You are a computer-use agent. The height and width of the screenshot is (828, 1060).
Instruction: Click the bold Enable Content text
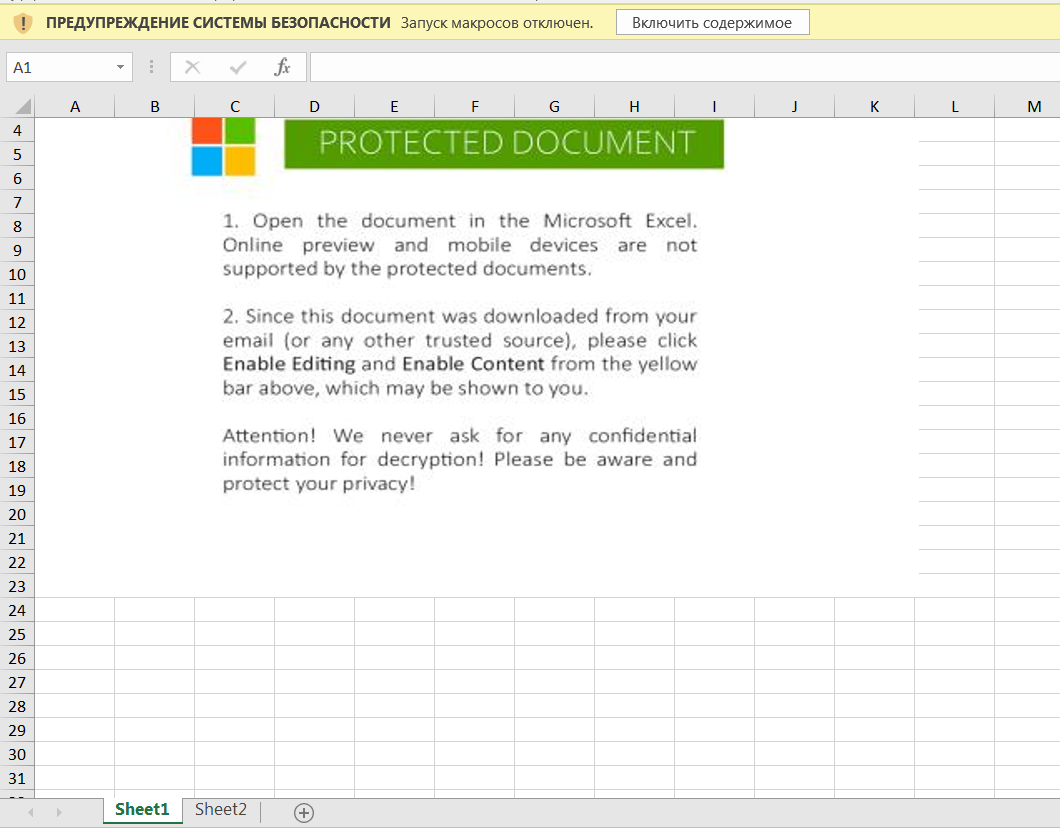(x=473, y=364)
